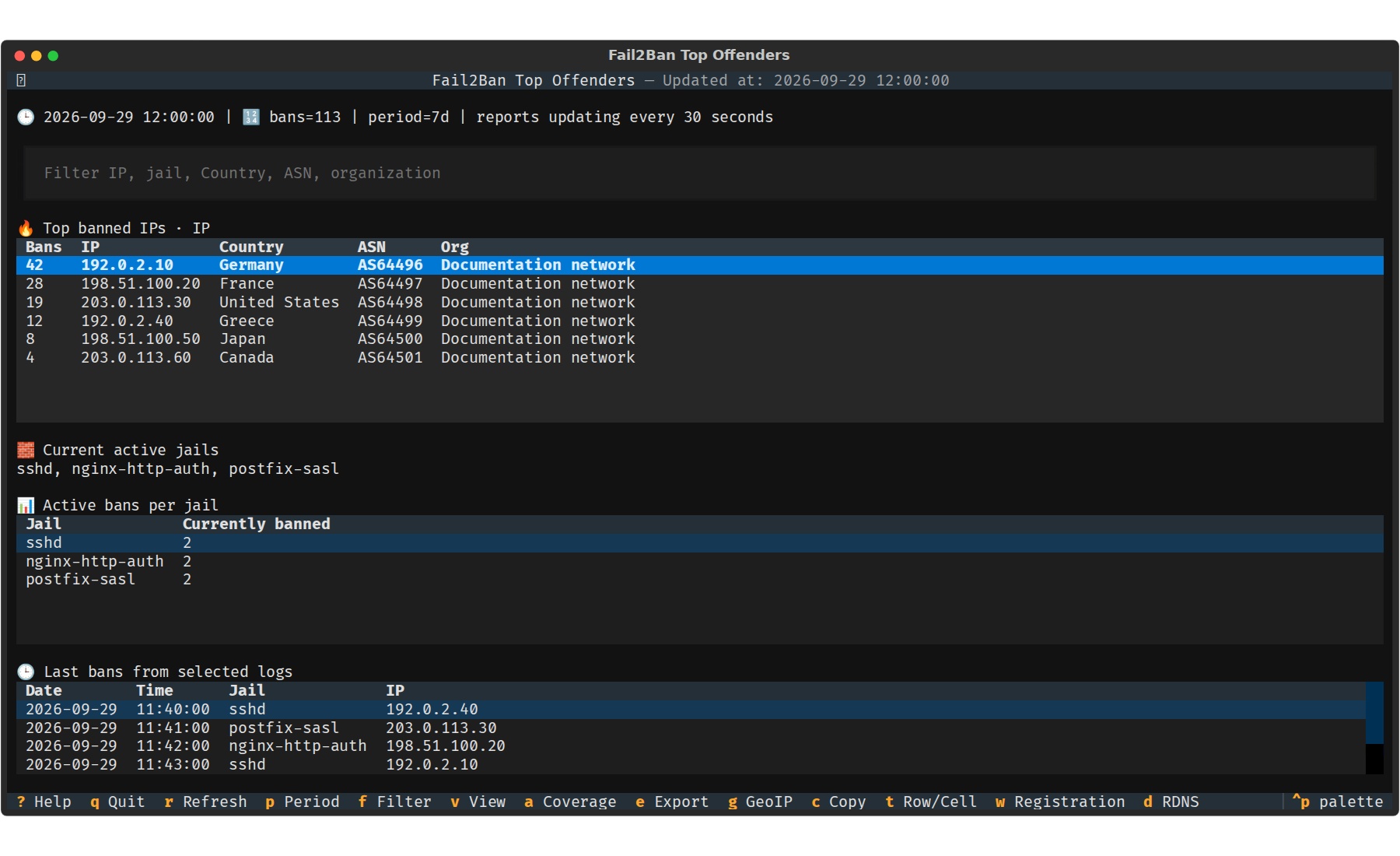
Task: Open Registration from the footer
Action: pyautogui.click(x=1060, y=802)
